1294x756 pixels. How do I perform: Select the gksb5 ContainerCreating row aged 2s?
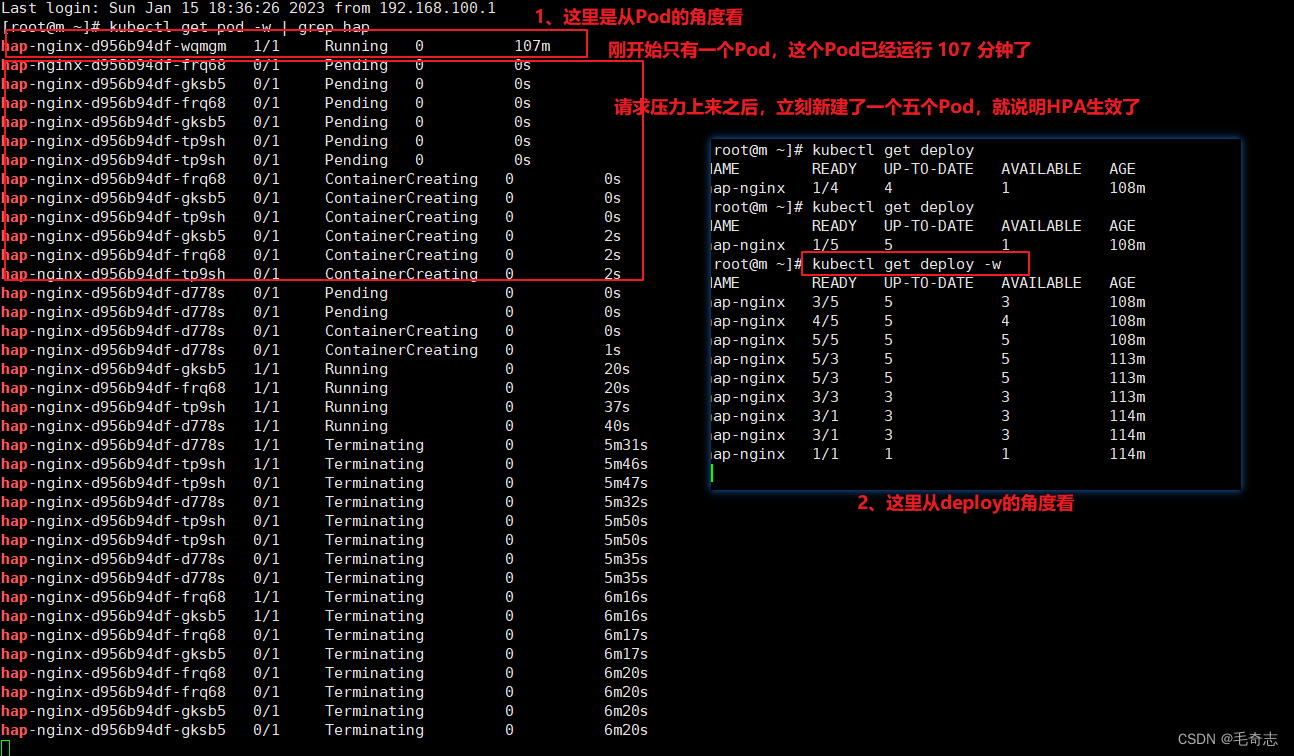pyautogui.click(x=311, y=236)
